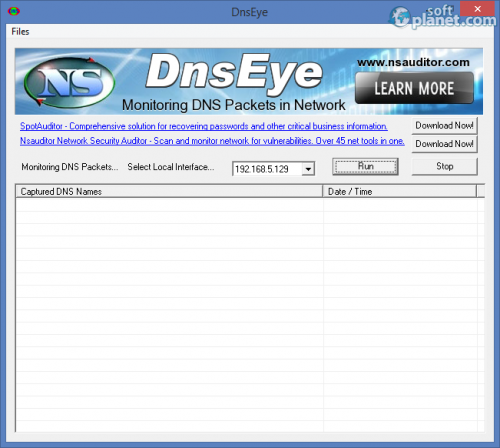
Task: Open the Nsauditor Network Security Auditor link
Action: click(212, 141)
